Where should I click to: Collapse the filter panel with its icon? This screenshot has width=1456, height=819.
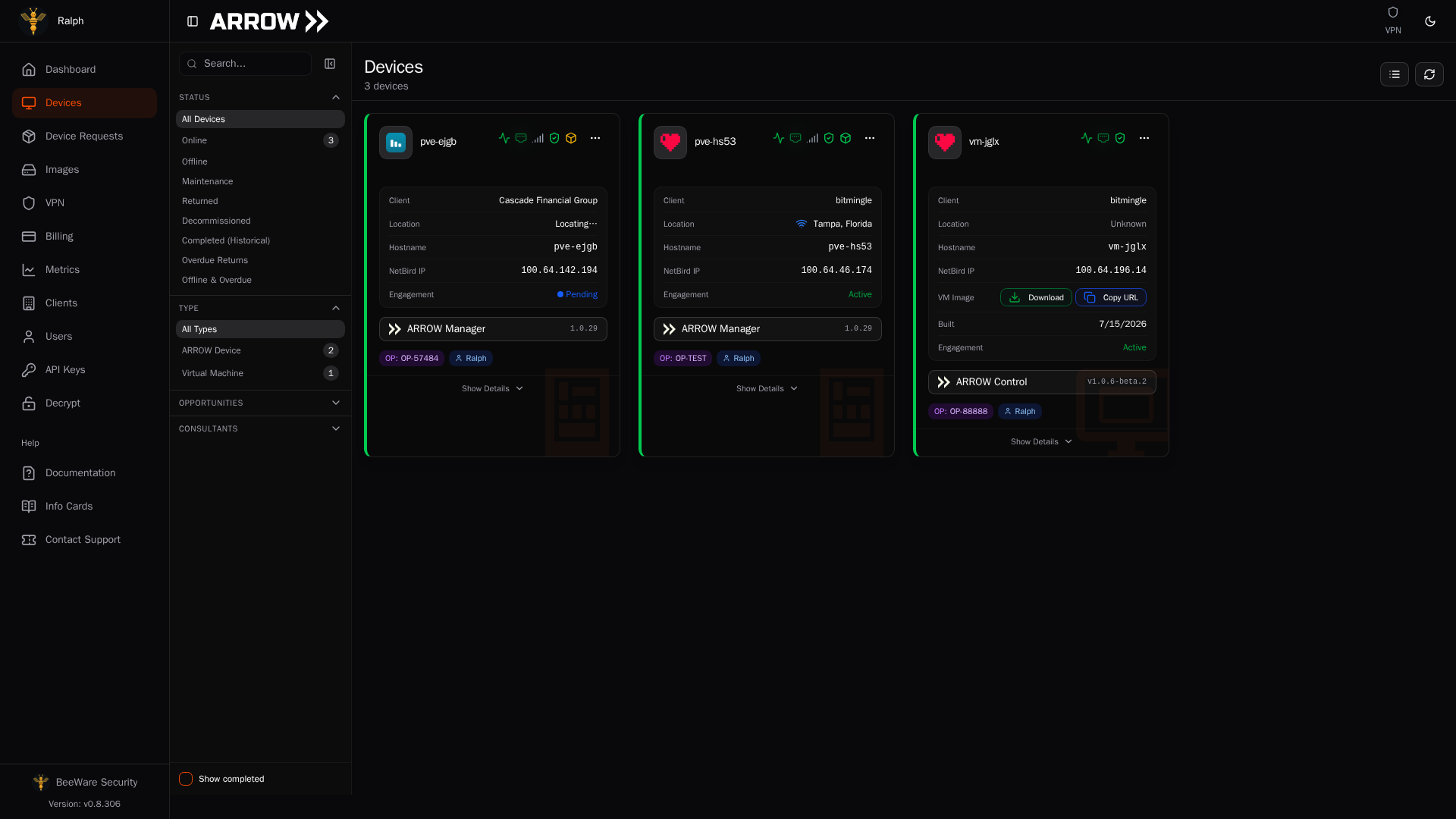[x=330, y=64]
